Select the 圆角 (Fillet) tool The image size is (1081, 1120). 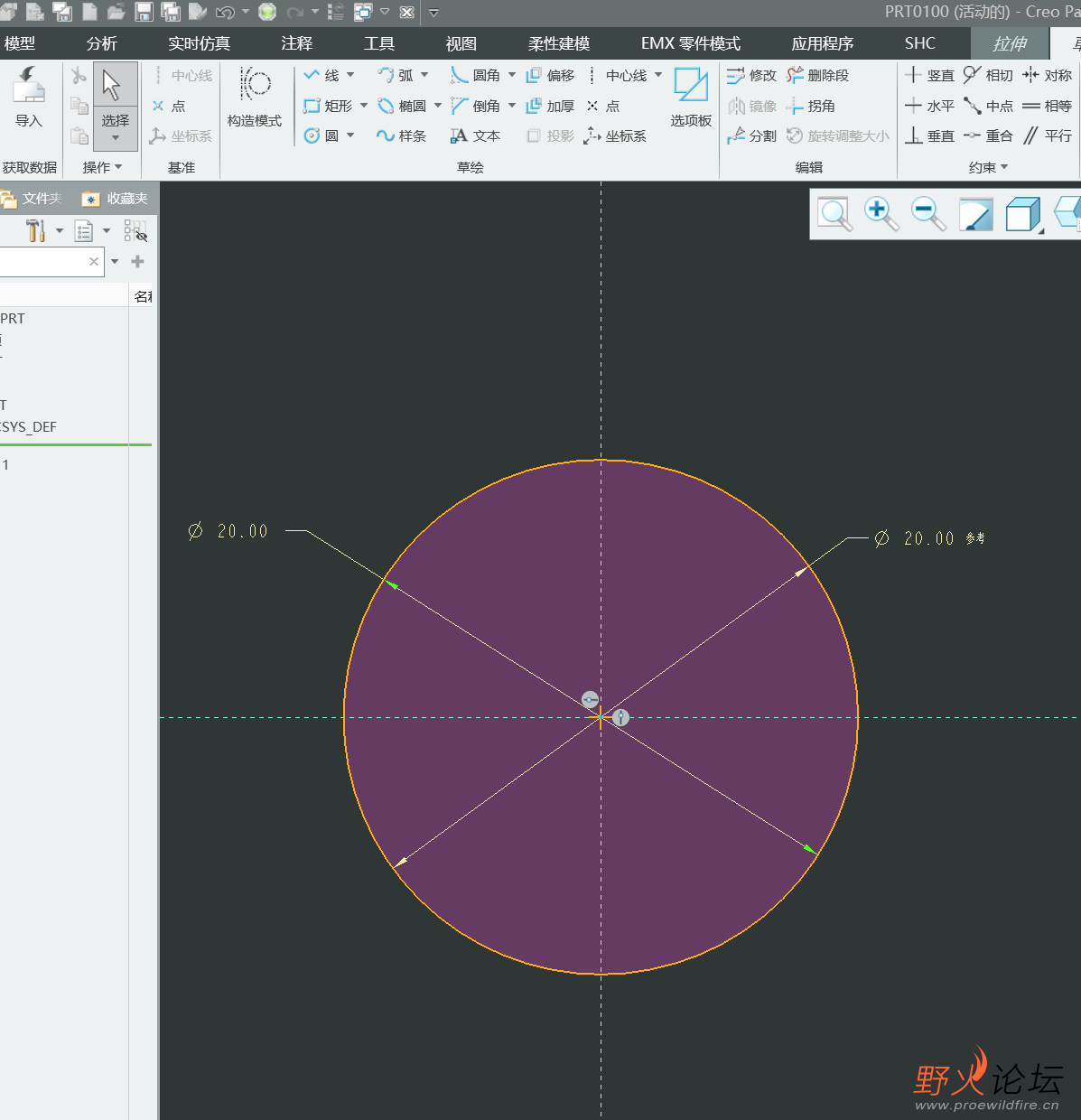coord(476,75)
